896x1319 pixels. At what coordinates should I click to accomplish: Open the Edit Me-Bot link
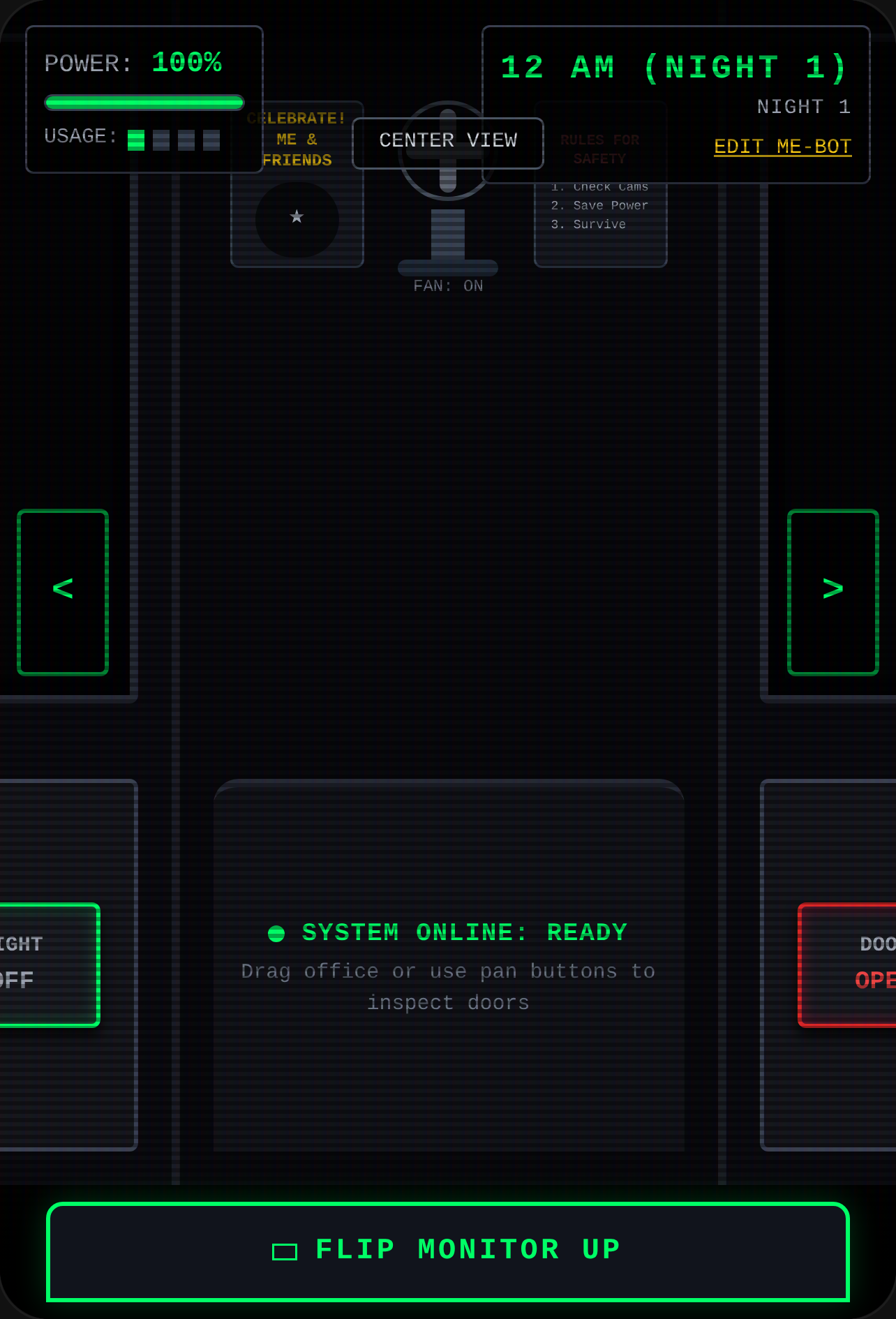click(x=782, y=147)
